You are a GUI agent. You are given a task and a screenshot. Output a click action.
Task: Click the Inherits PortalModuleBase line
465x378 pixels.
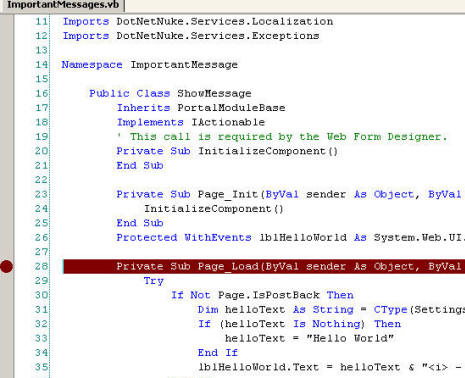coord(201,108)
